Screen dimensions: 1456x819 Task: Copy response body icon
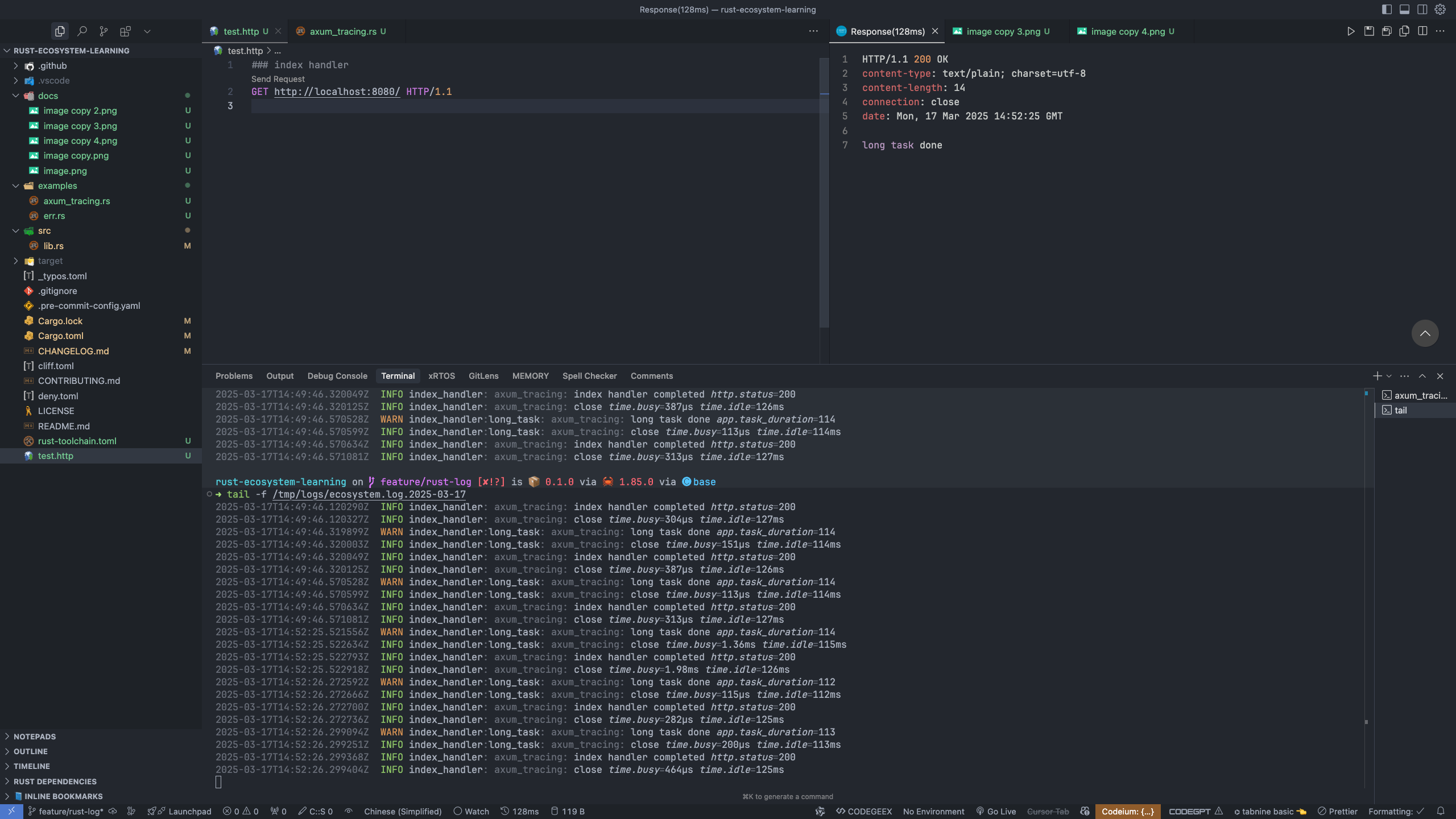click(x=1404, y=31)
